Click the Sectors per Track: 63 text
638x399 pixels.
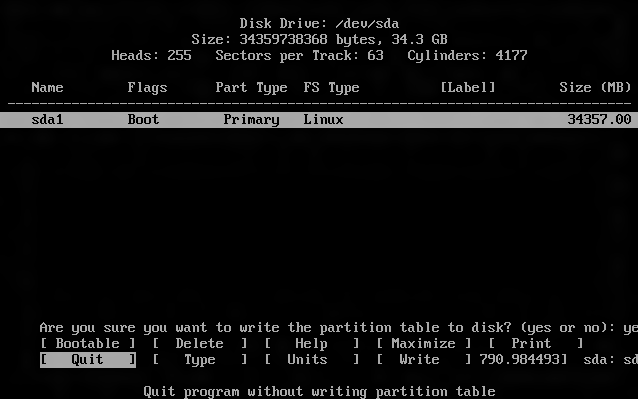pyautogui.click(x=299, y=55)
